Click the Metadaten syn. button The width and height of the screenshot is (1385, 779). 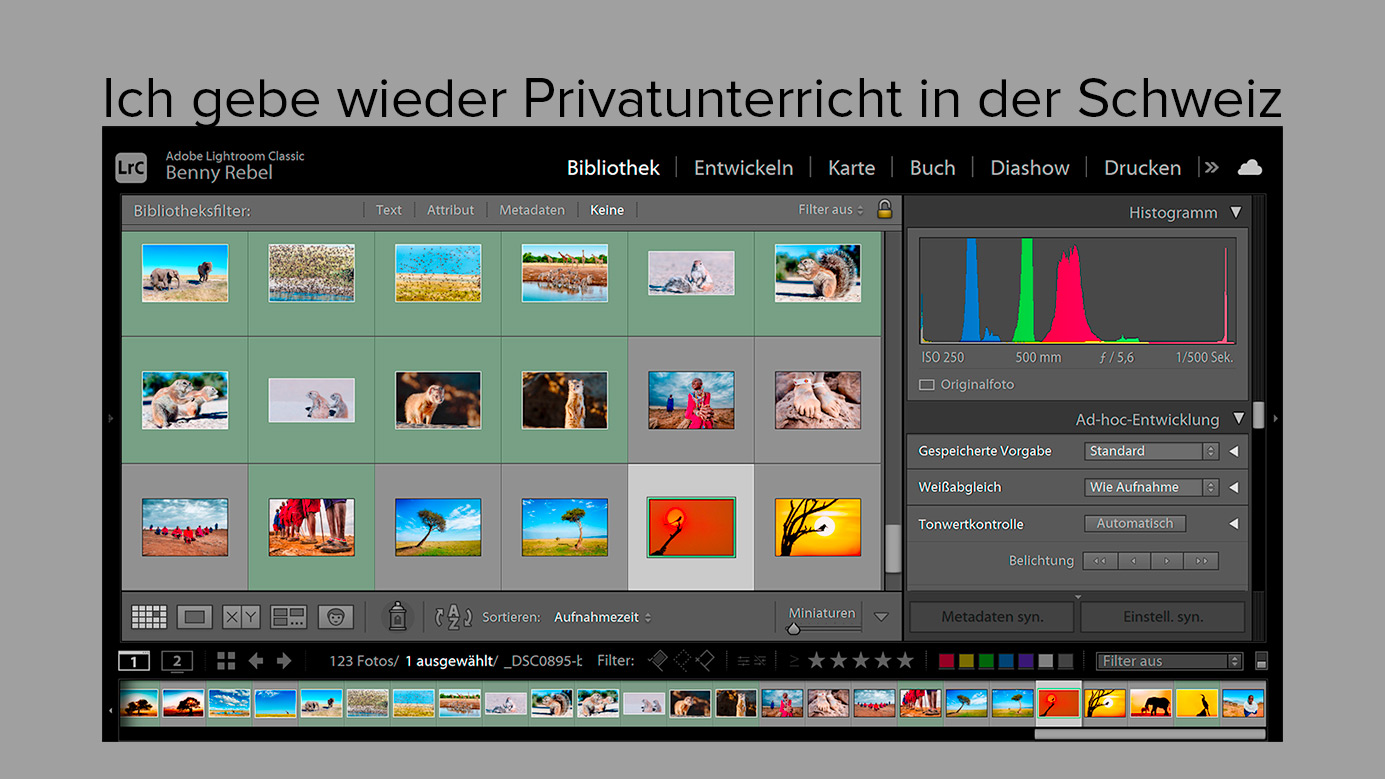tap(991, 617)
